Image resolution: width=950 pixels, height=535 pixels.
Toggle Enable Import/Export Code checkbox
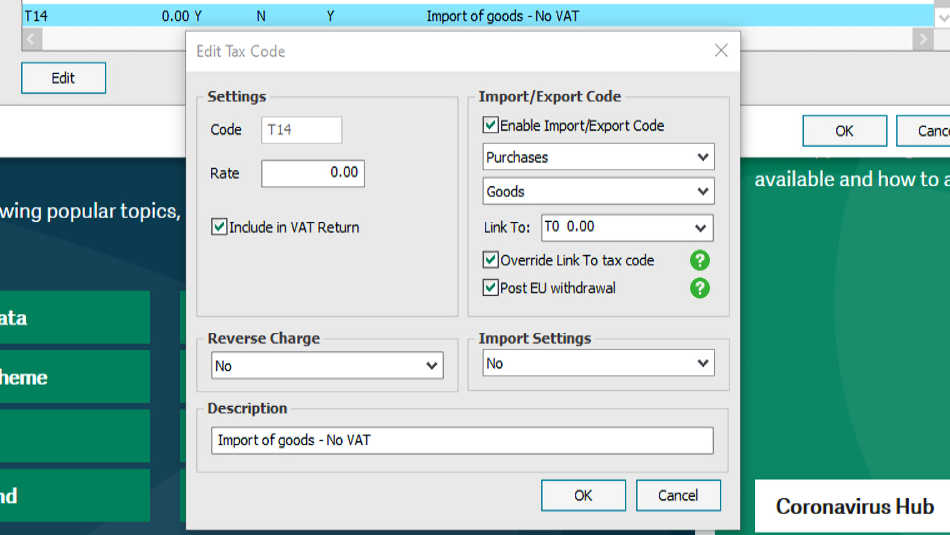click(x=490, y=125)
